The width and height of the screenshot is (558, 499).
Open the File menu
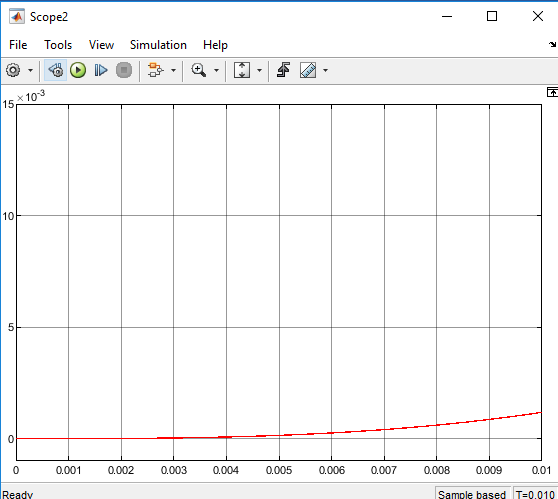18,45
